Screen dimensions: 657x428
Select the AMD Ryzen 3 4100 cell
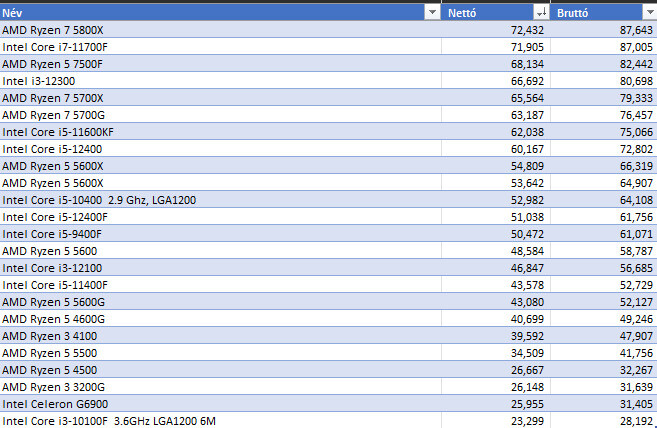coord(220,336)
